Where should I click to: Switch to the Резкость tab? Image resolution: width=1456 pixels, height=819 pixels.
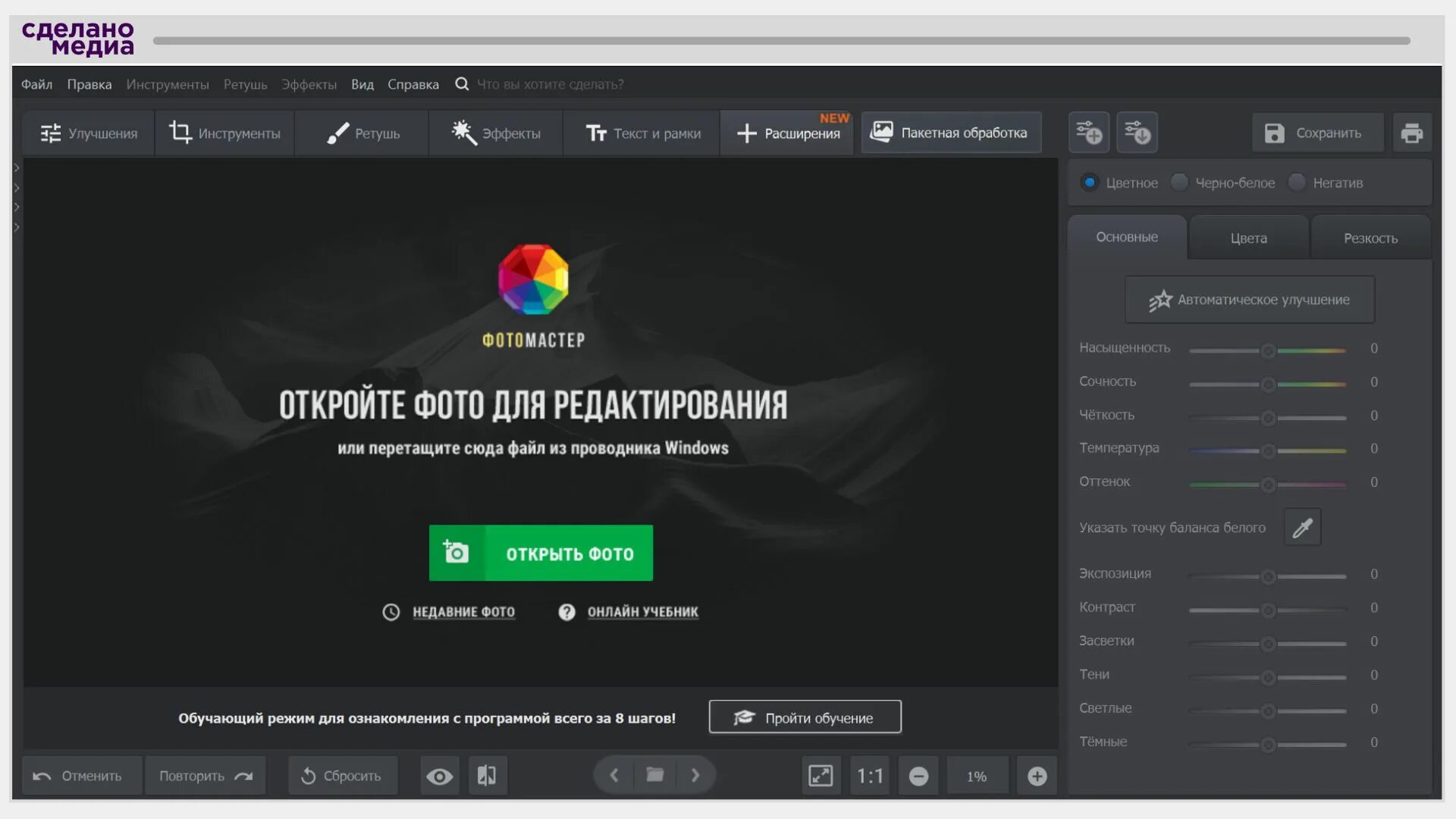(1370, 238)
